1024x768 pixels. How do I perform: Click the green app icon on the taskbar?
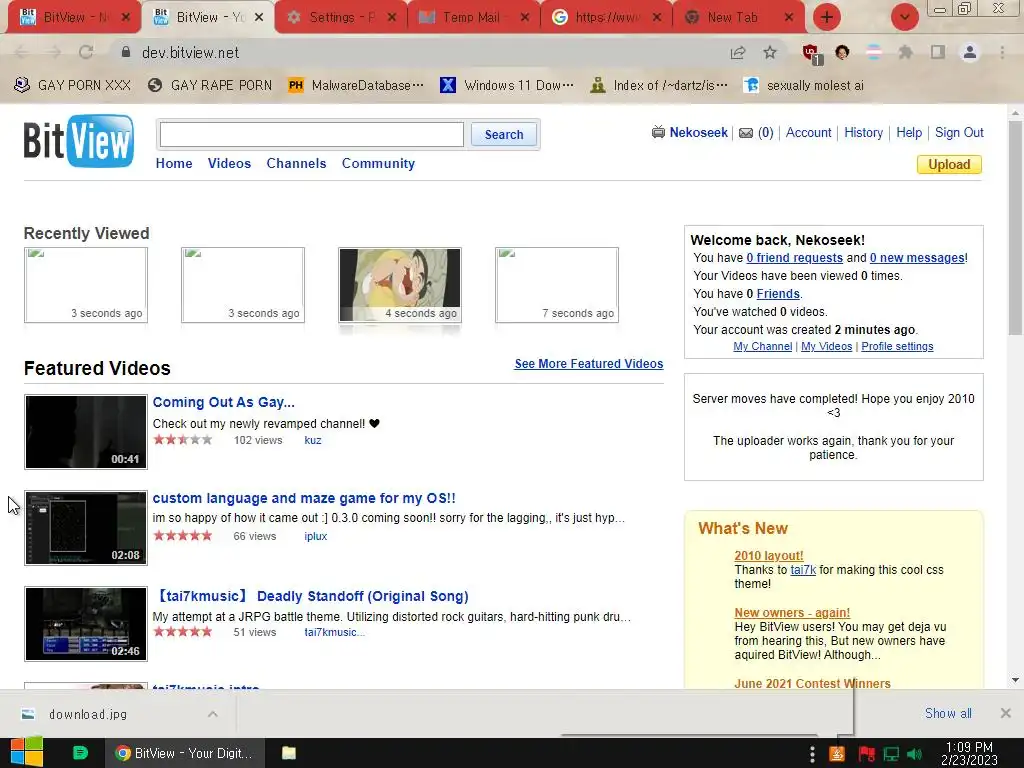(80, 753)
